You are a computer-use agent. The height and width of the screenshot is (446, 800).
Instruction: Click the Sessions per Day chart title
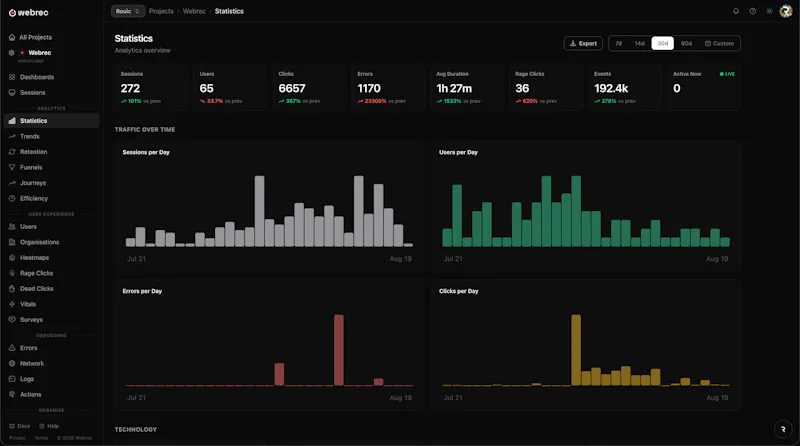tap(146, 152)
